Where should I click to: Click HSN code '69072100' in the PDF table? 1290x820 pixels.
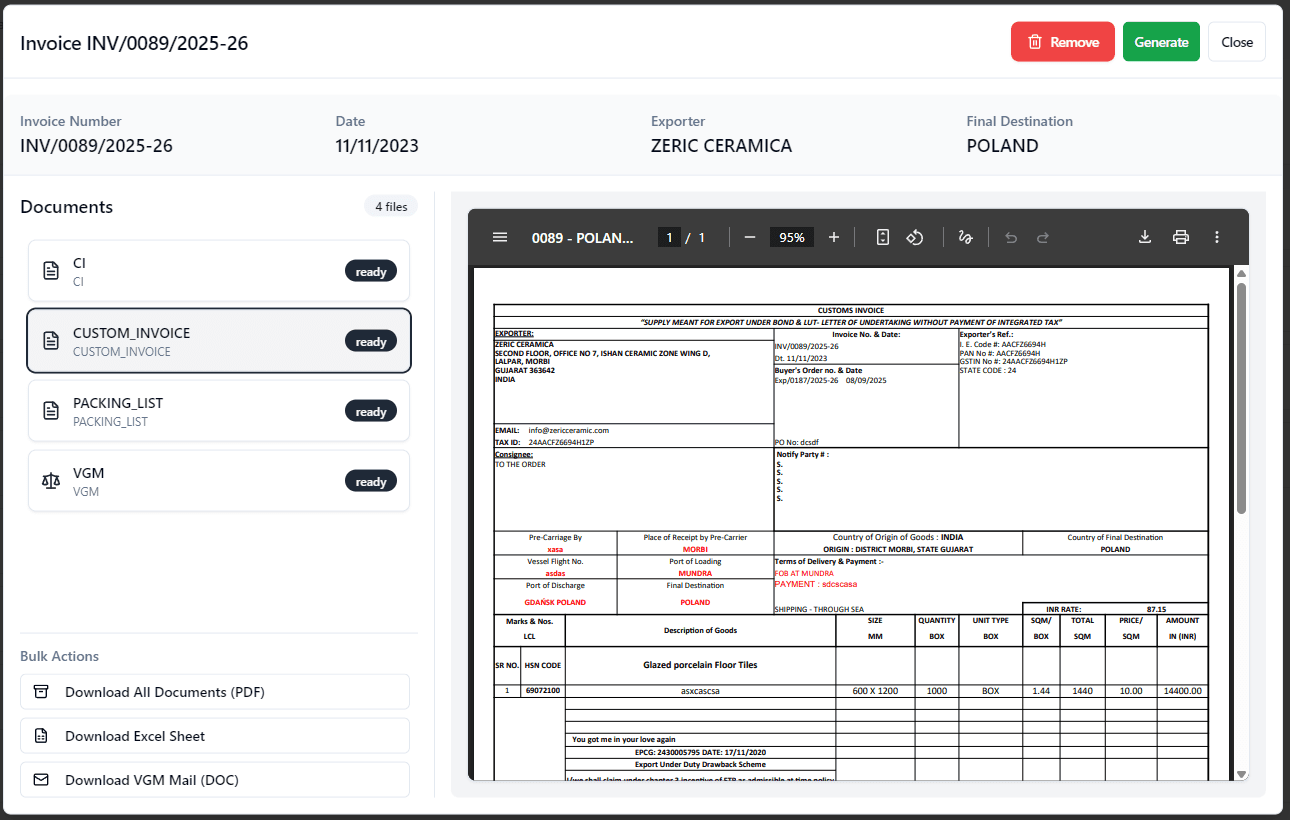(544, 690)
